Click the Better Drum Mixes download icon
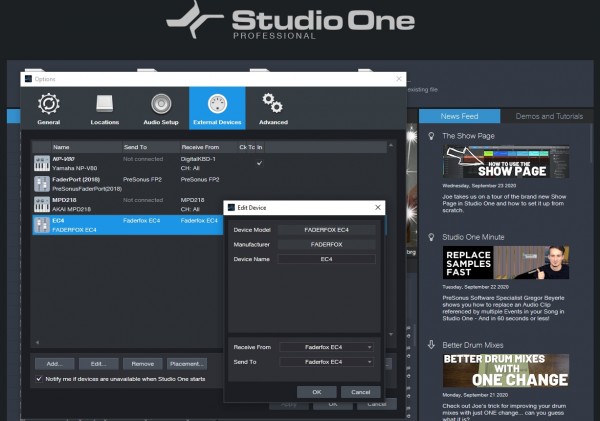This screenshot has width=600, height=421. pyautogui.click(x=431, y=345)
